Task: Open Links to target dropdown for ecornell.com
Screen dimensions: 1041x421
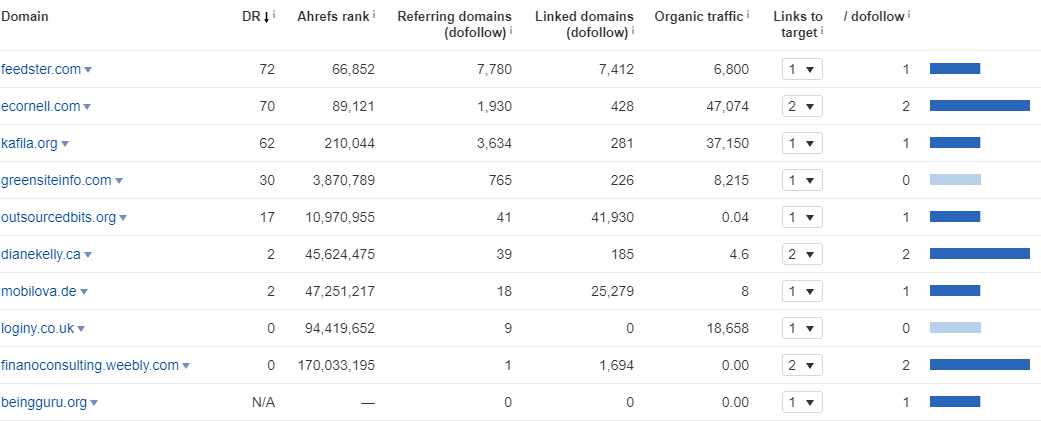Action: (x=802, y=106)
